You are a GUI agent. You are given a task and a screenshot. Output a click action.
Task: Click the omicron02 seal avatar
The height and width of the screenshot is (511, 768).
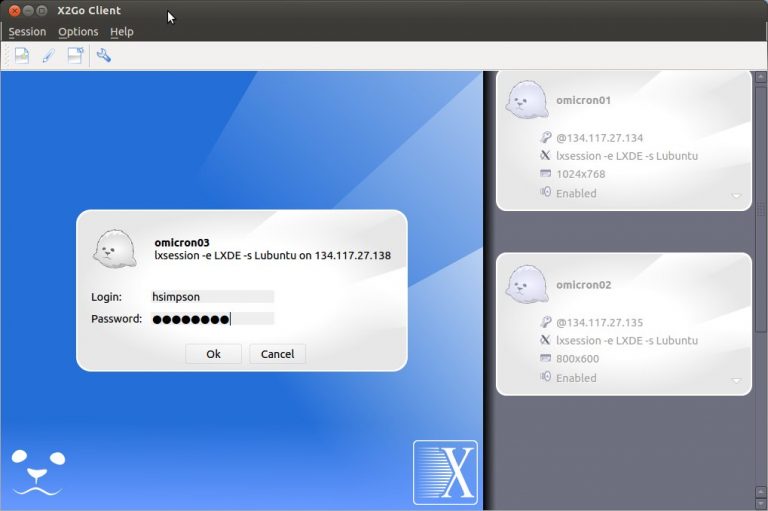tap(526, 285)
